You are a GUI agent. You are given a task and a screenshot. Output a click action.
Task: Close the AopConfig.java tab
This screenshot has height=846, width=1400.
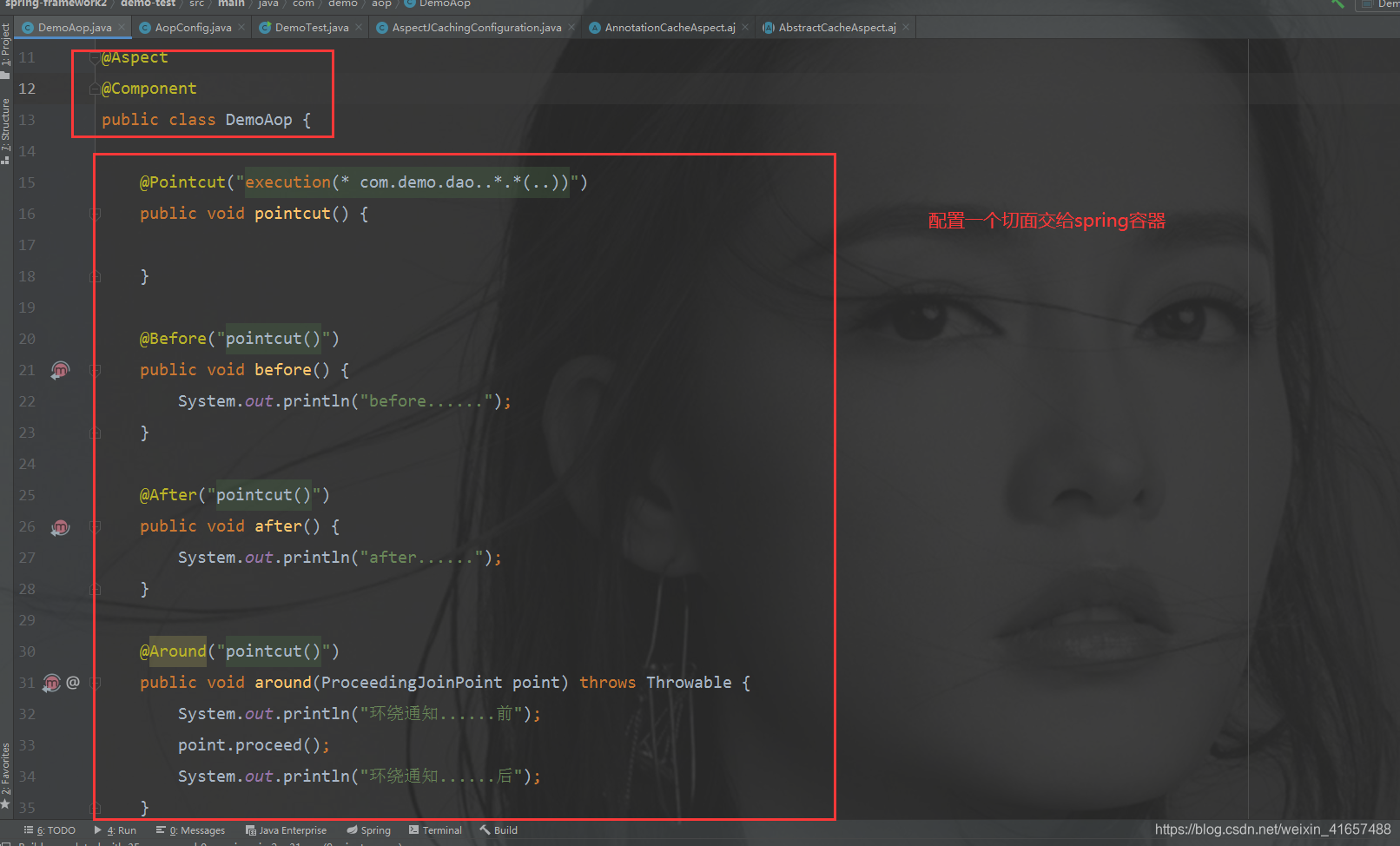[x=241, y=28]
